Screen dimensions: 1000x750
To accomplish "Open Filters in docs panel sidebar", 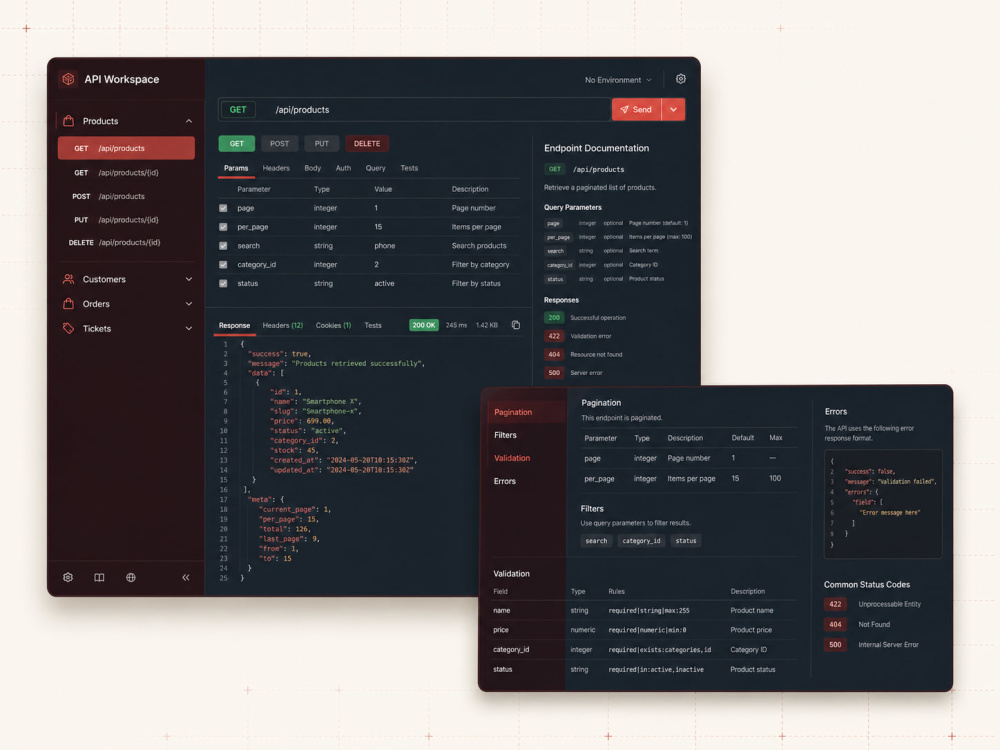I will coord(505,435).
